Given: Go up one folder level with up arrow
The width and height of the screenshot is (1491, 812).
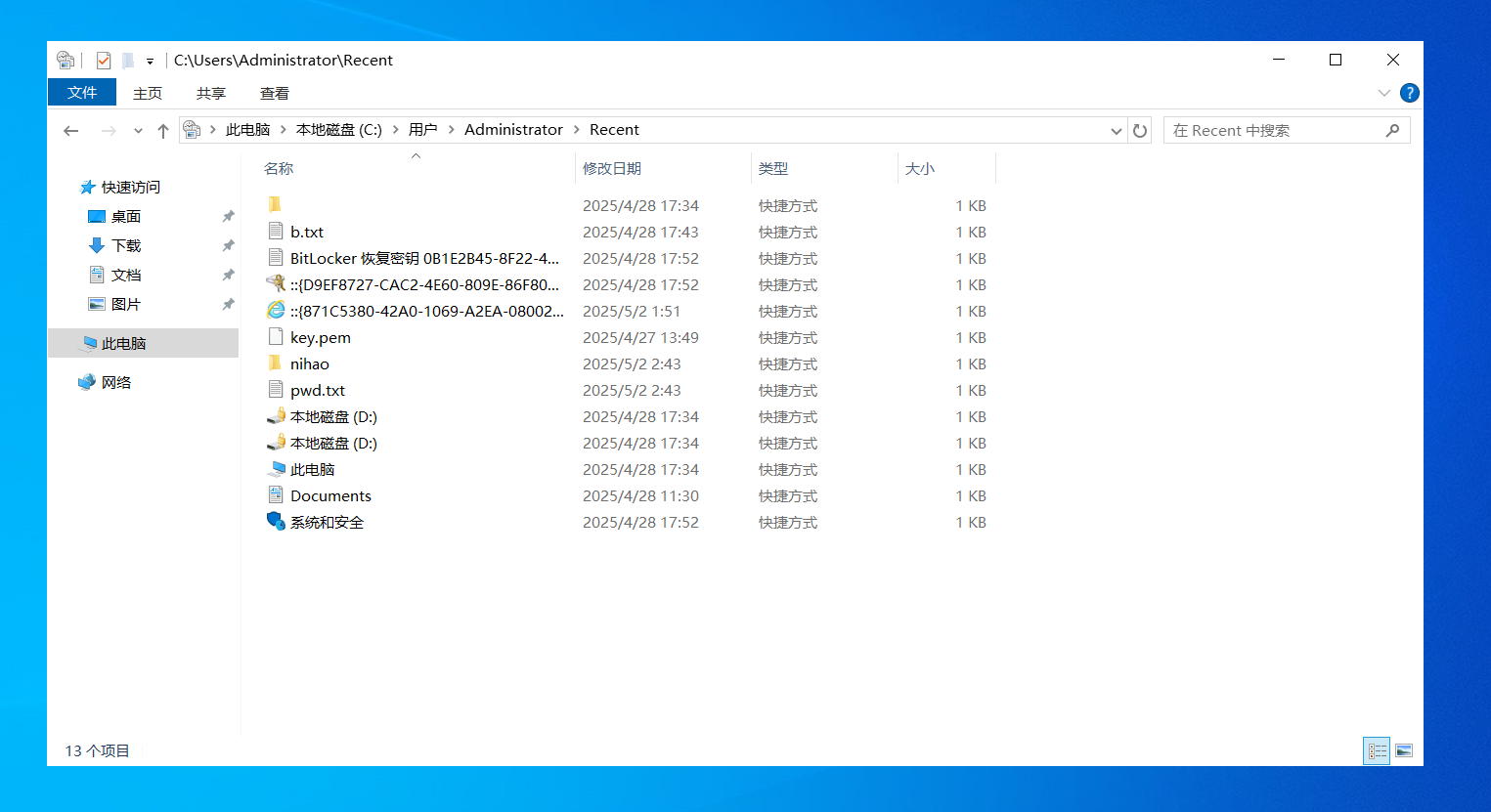Looking at the screenshot, I should pyautogui.click(x=163, y=131).
